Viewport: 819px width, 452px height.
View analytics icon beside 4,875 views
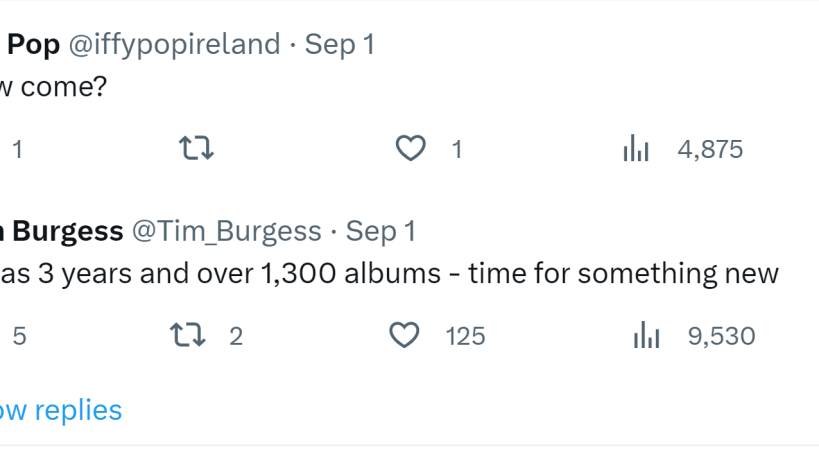[636, 150]
